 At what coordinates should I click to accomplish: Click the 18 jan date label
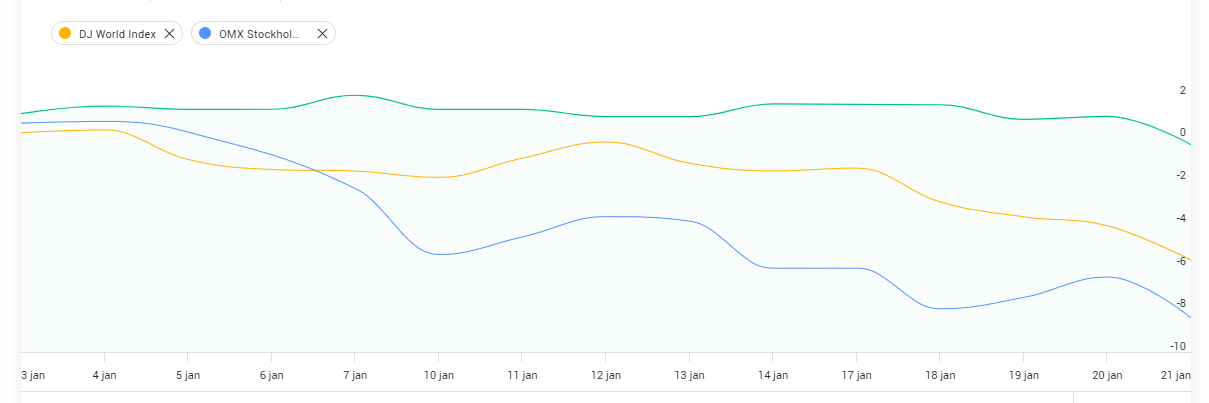(x=939, y=375)
